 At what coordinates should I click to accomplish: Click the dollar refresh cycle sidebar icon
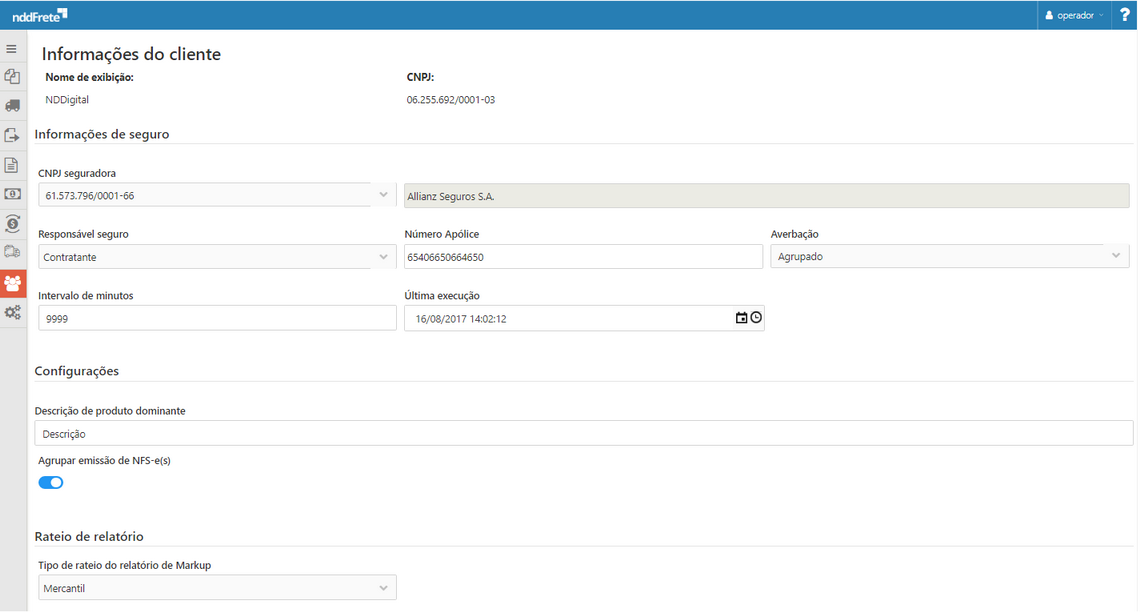[12, 223]
